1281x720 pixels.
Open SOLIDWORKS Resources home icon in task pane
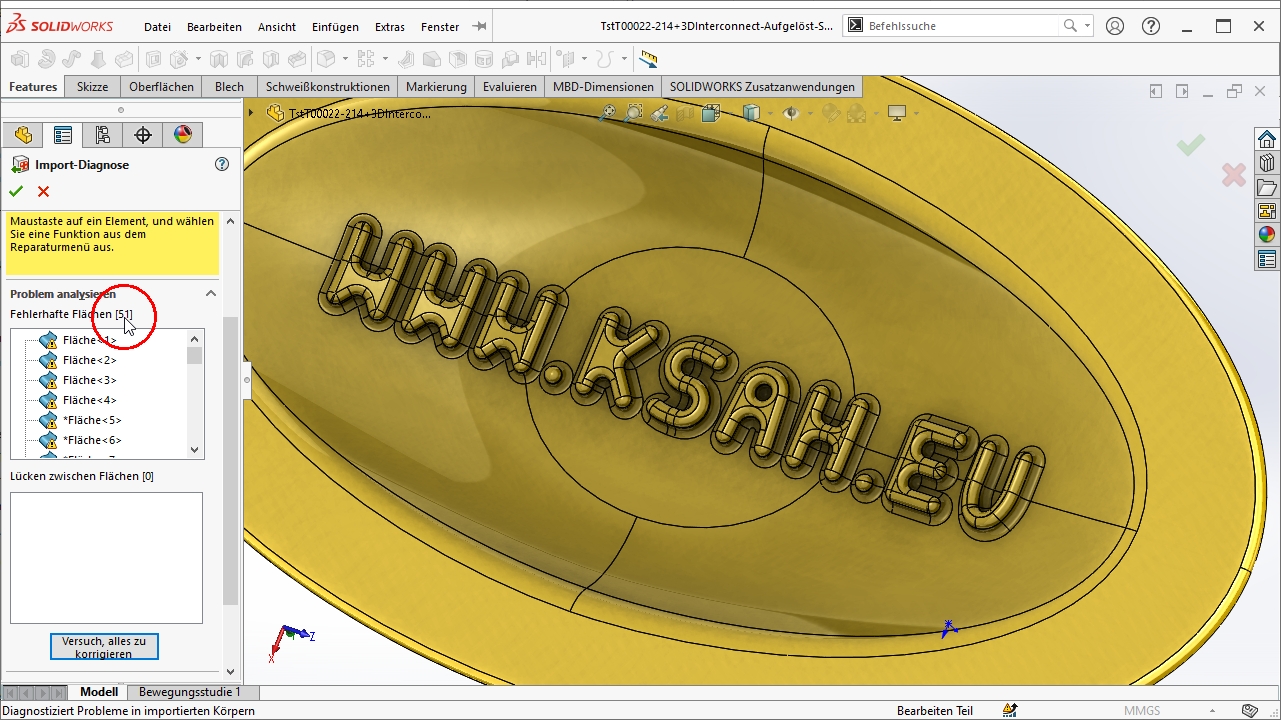[x=1267, y=138]
